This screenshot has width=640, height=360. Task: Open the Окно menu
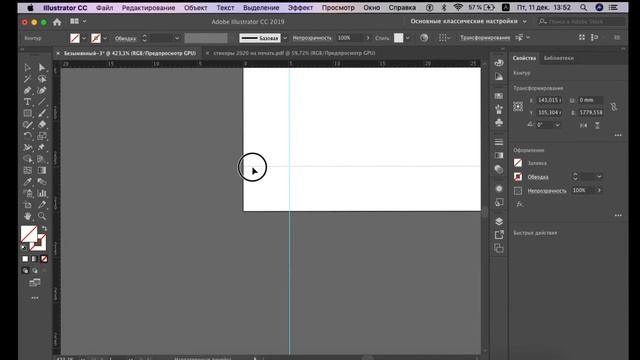[371, 8]
